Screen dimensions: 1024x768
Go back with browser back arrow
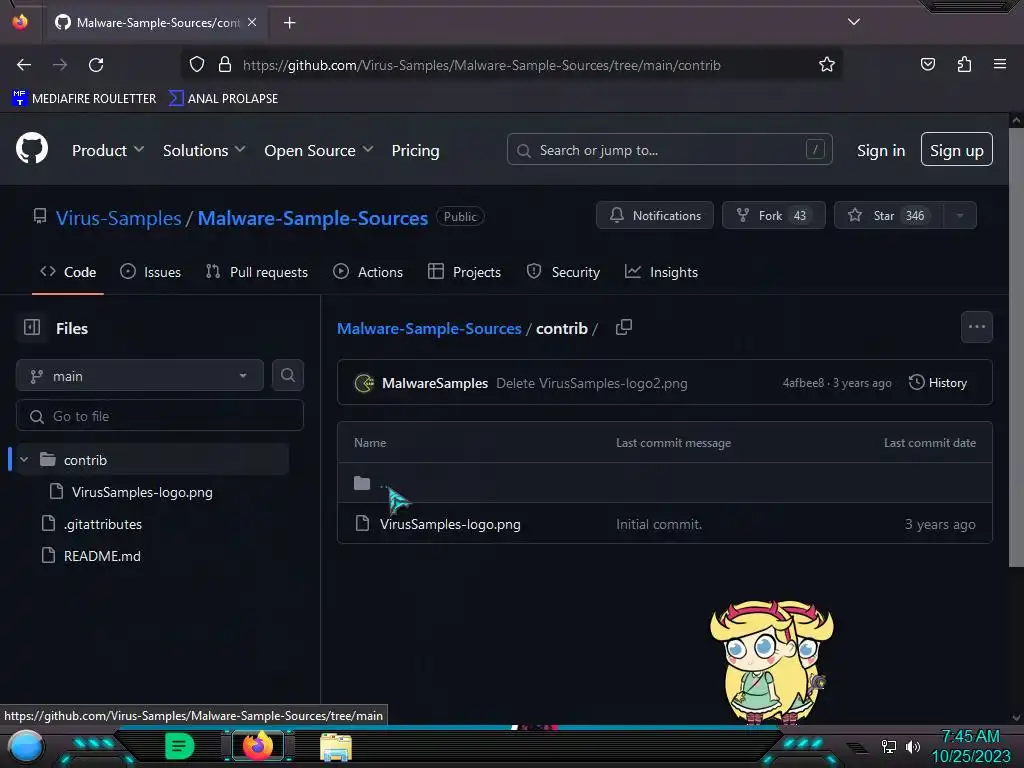click(24, 65)
